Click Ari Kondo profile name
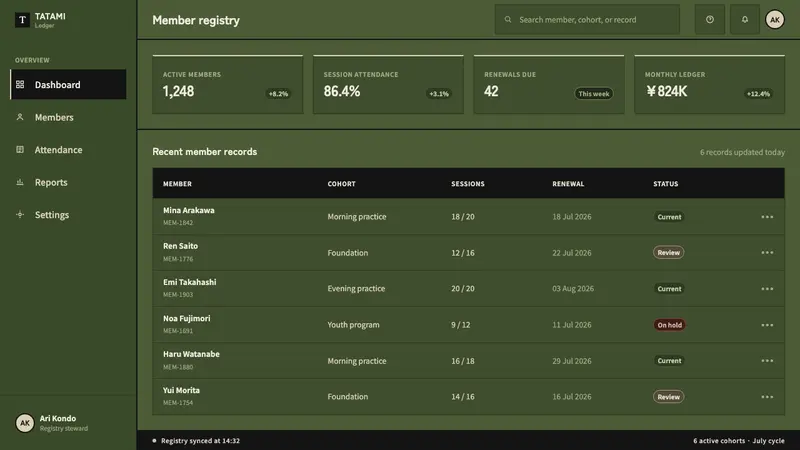This screenshot has height=450, width=800. click(x=58, y=418)
